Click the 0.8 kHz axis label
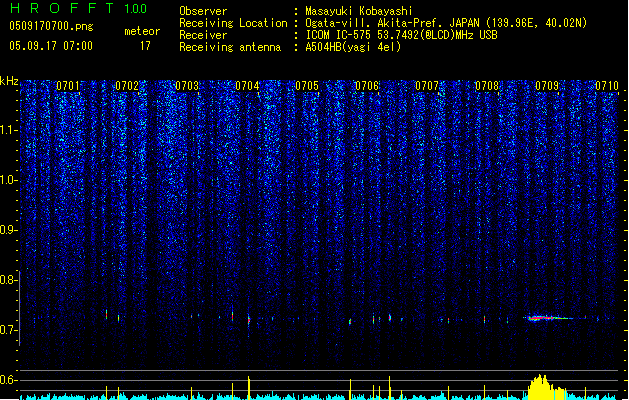Screen dimensions: 629x400 (9, 280)
